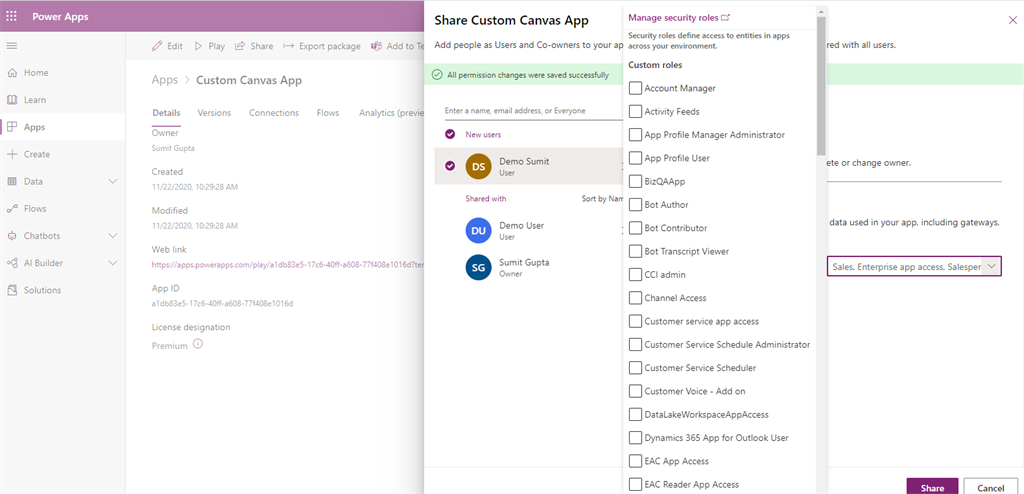
Task: Expand the AI Builder sidebar section
Action: (113, 263)
